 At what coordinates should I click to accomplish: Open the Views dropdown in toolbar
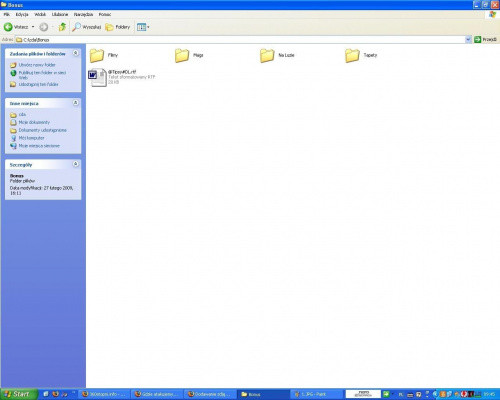(x=143, y=27)
